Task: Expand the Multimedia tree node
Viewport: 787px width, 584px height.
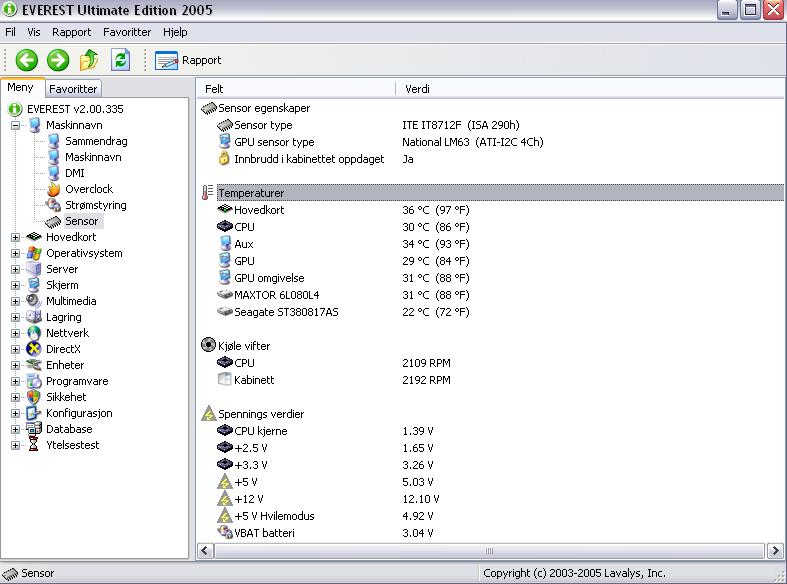Action: [x=16, y=302]
